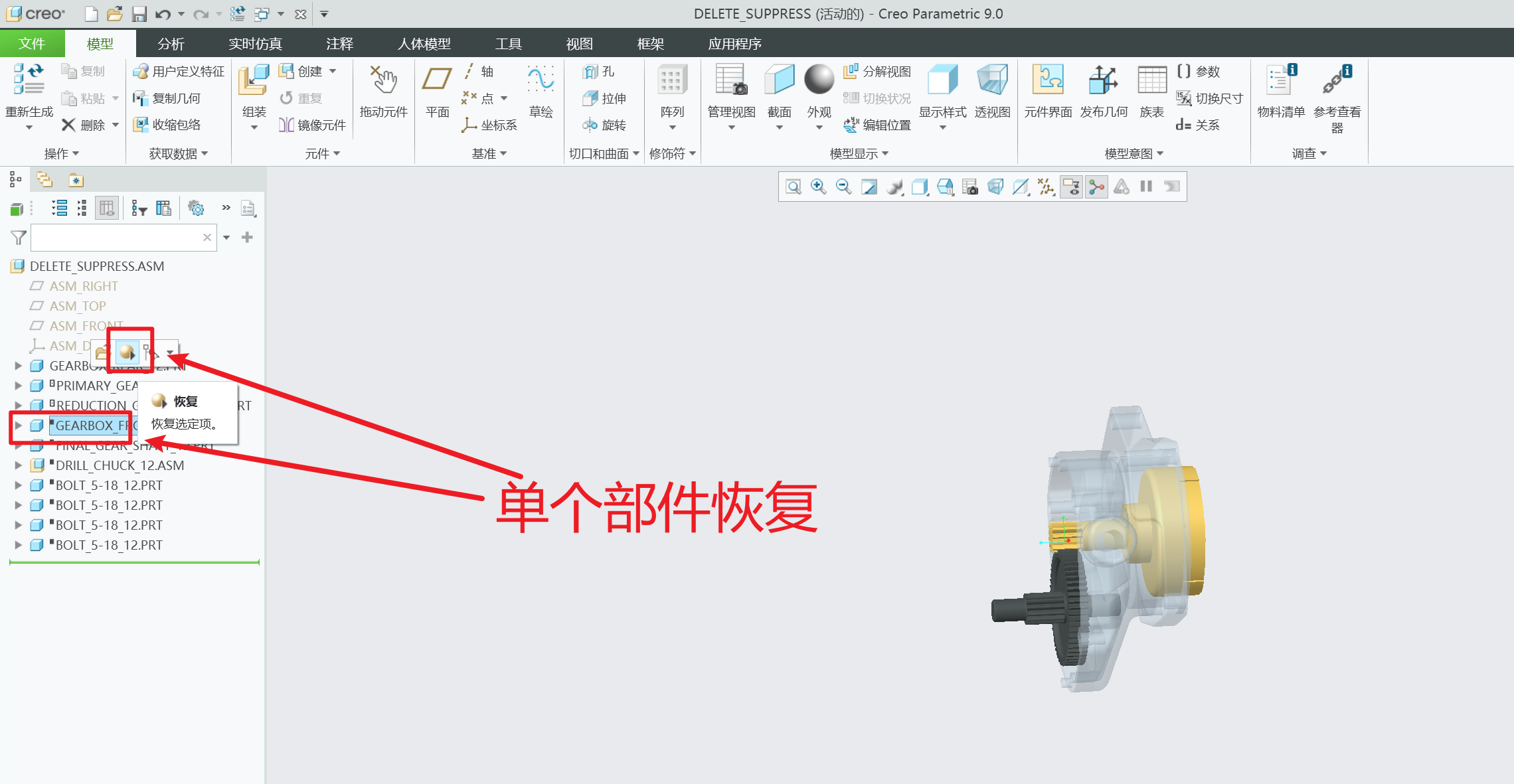Toggle annotation display in graphics toolbar
1514x784 pixels.
pos(1071,187)
